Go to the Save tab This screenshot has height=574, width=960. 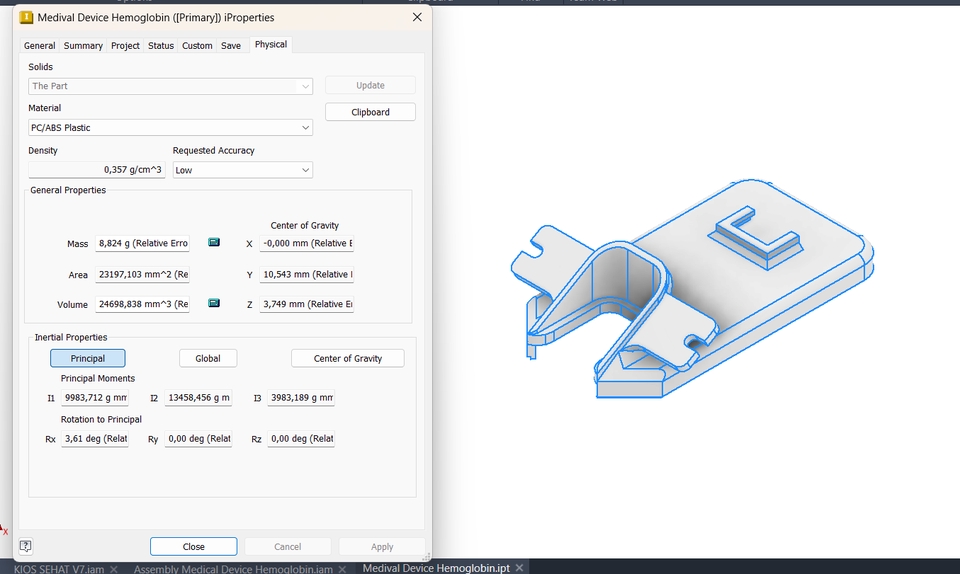click(x=231, y=45)
